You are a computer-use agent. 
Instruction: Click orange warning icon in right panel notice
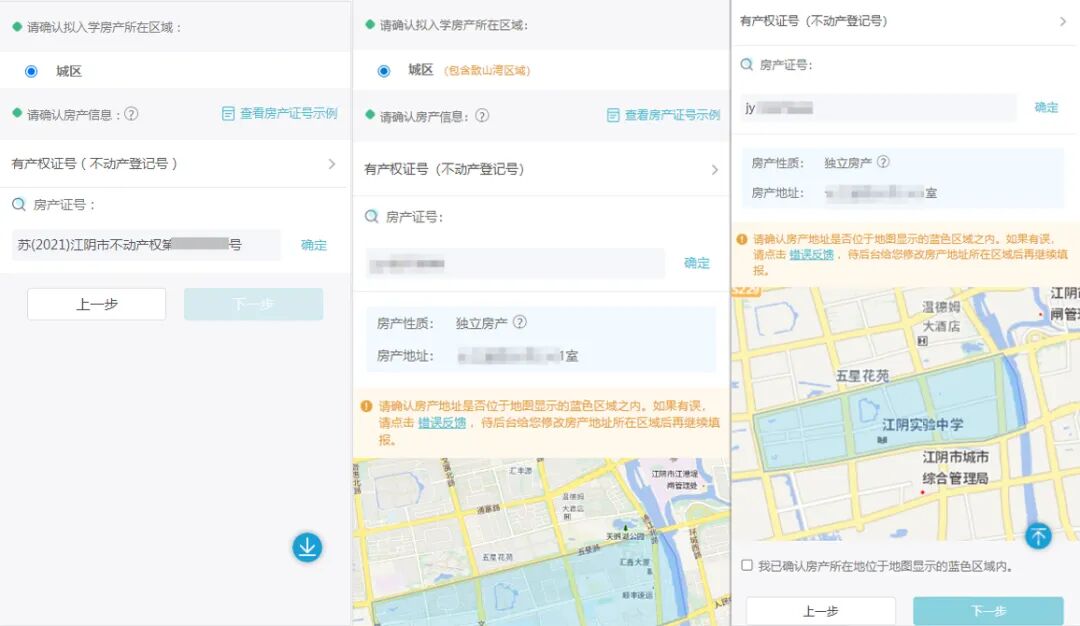click(x=742, y=240)
